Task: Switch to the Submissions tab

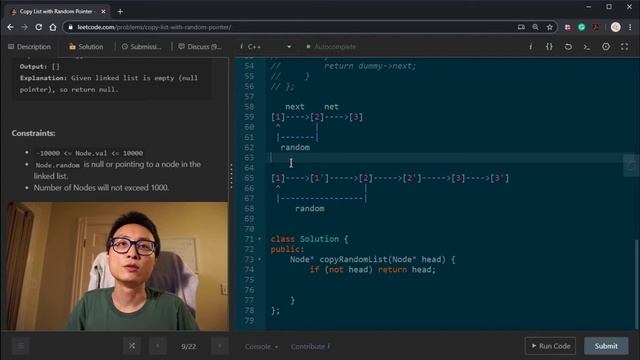Action: click(x=142, y=47)
